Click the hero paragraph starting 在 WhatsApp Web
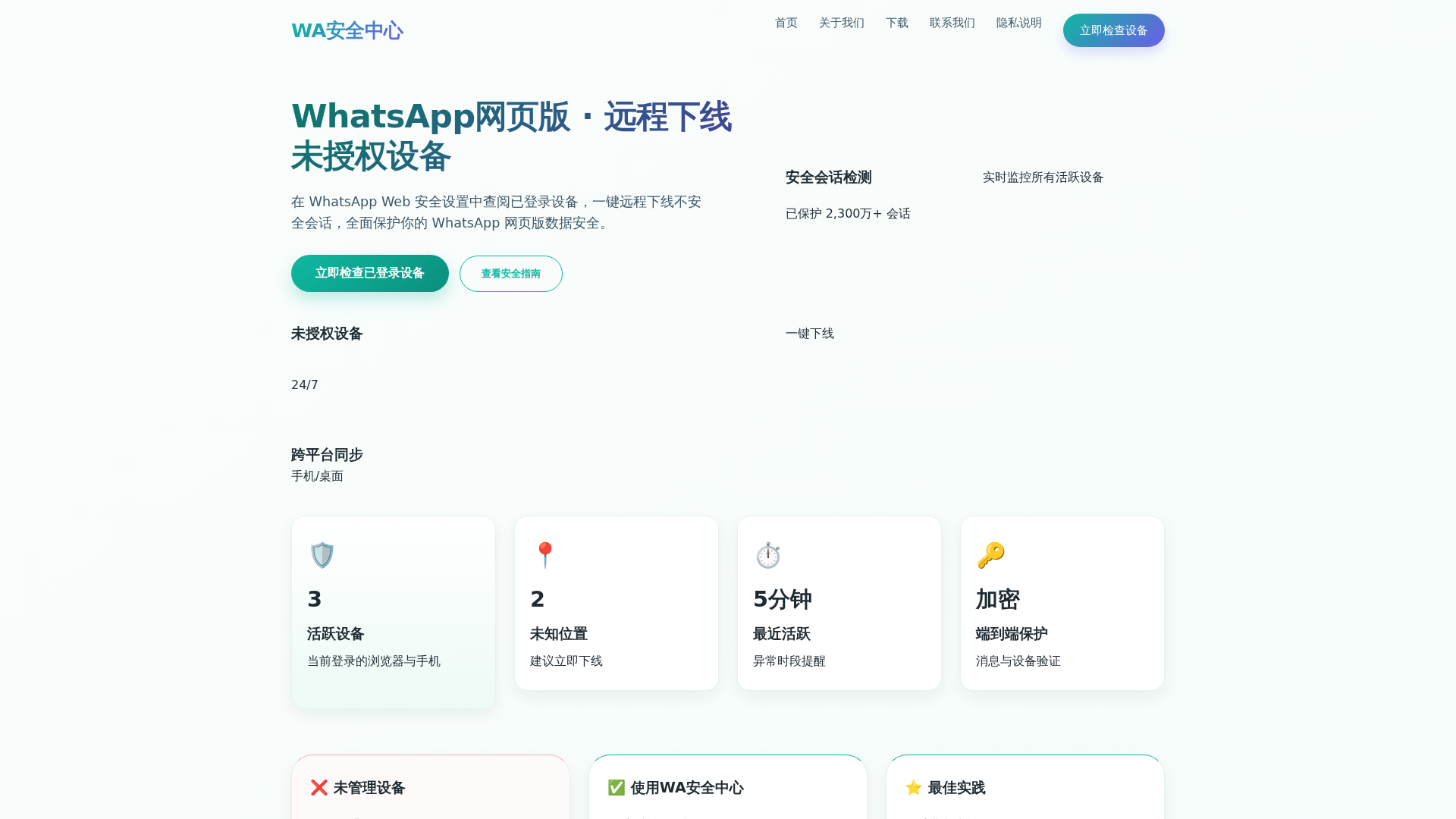Viewport: 1456px width, 819px height. point(496,212)
